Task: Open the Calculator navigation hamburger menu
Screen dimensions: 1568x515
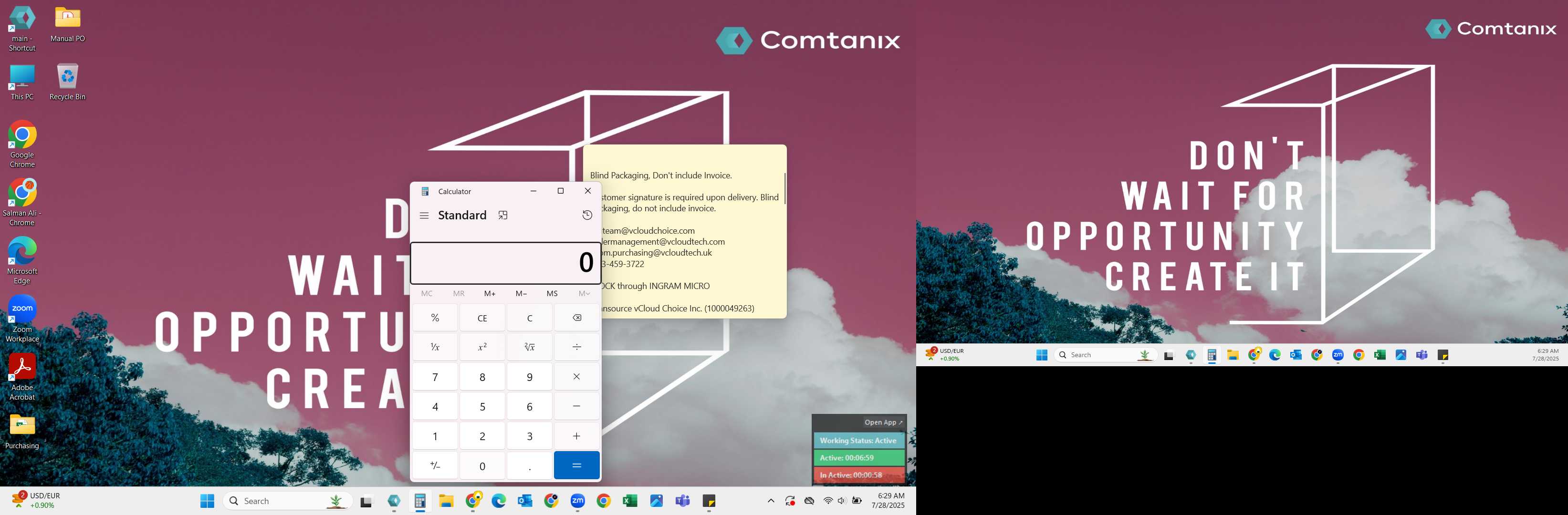Action: (x=424, y=215)
